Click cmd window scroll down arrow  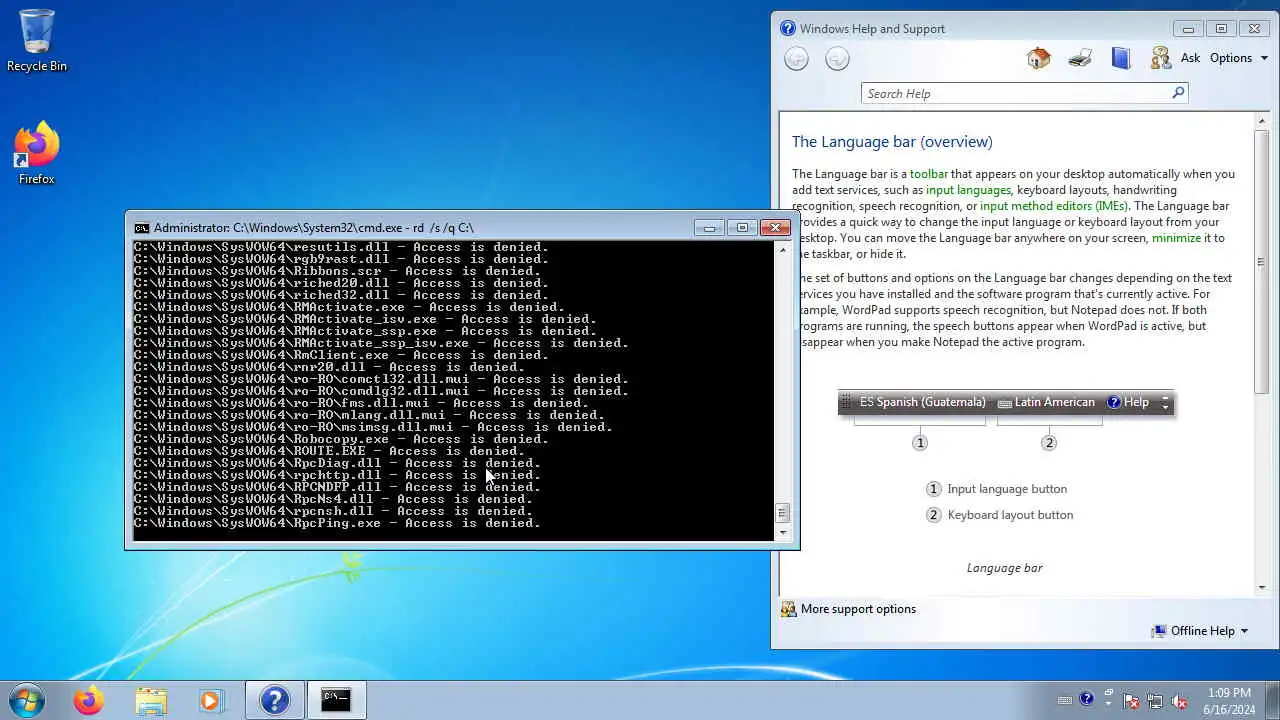pos(782,533)
